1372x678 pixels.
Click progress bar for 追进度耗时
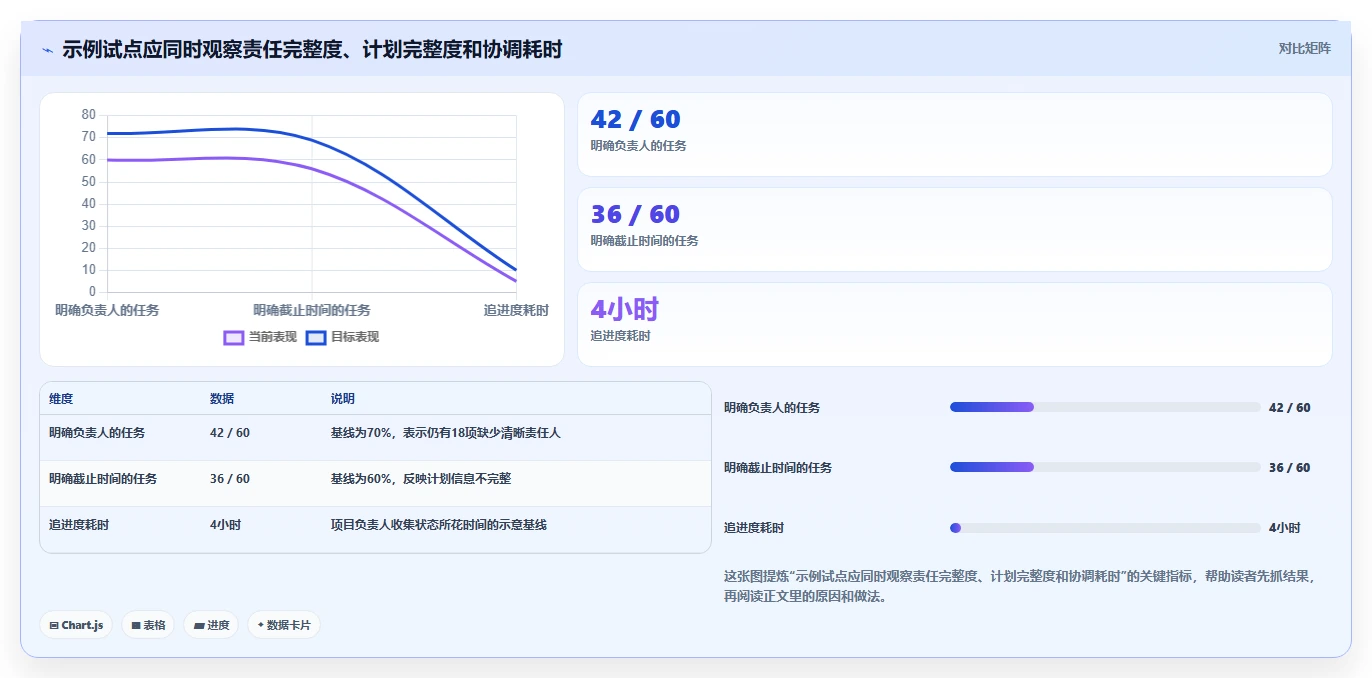coord(1105,528)
